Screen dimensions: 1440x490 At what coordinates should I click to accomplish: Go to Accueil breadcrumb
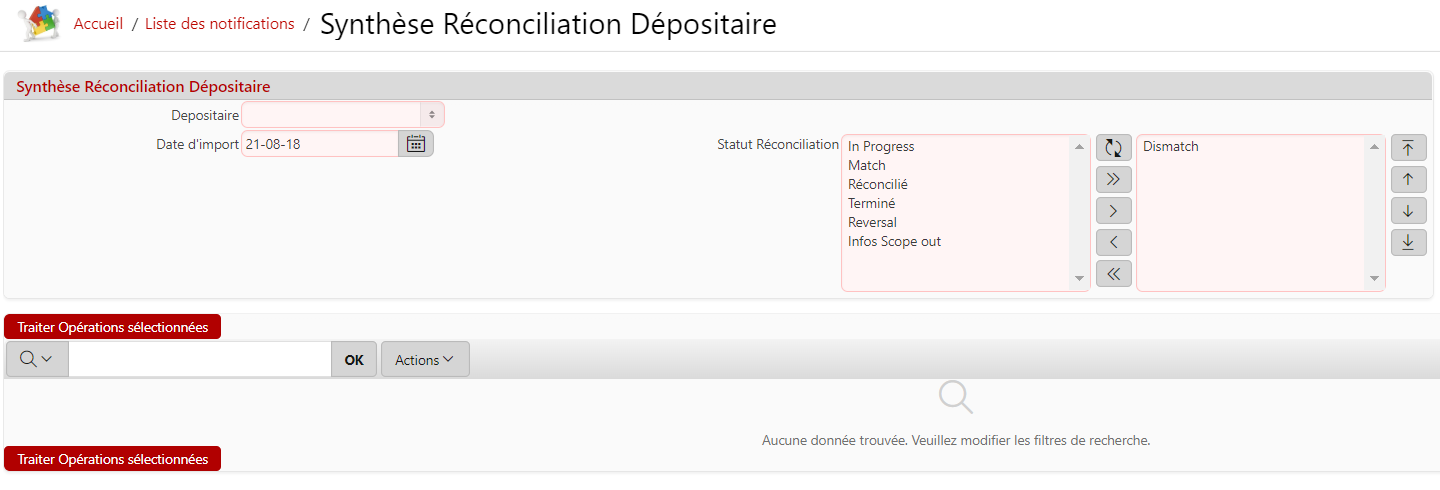(98, 24)
